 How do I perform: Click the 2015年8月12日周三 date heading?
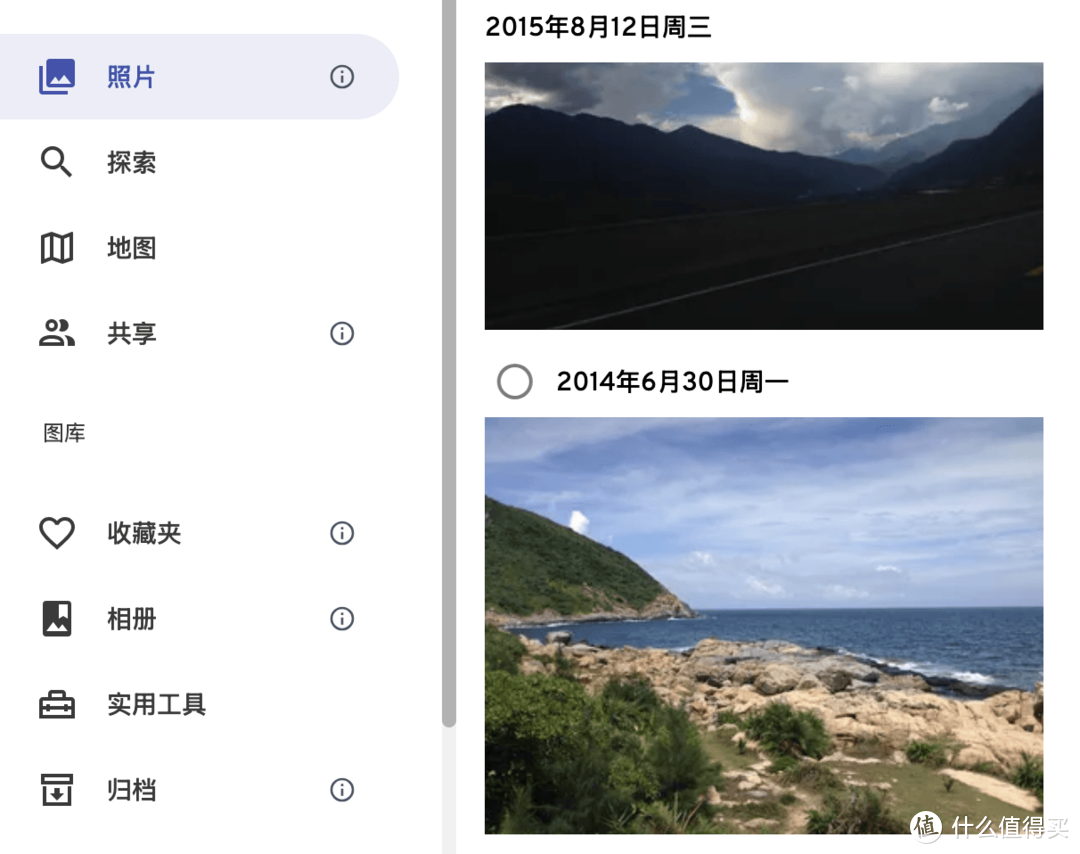598,27
